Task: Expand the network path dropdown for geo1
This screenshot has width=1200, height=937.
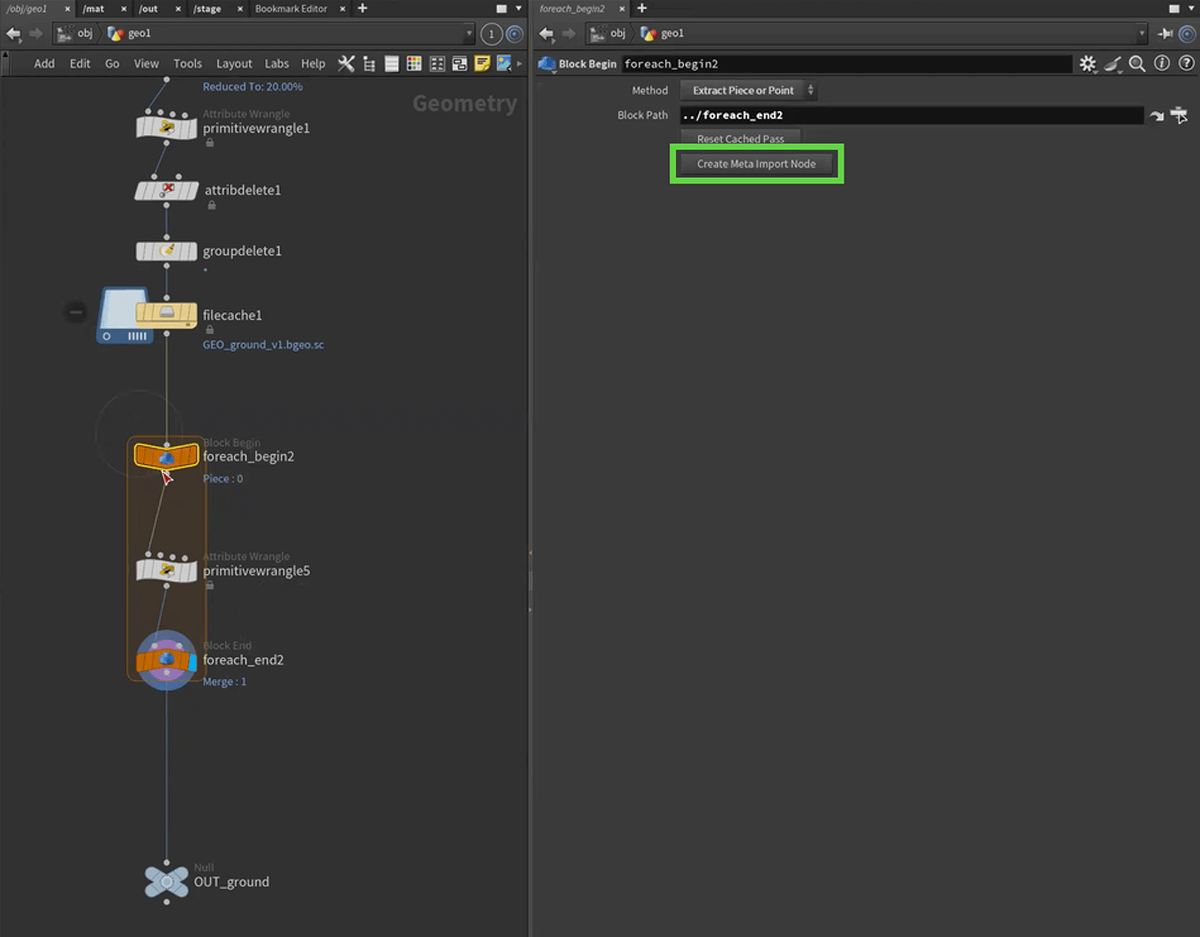Action: pyautogui.click(x=469, y=34)
